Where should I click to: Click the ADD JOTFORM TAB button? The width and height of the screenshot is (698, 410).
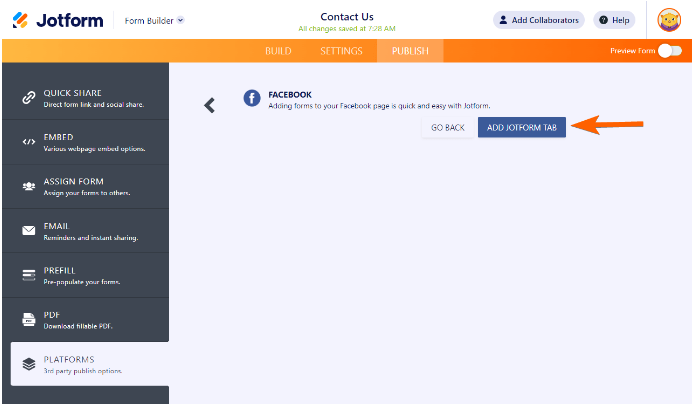tap(522, 128)
